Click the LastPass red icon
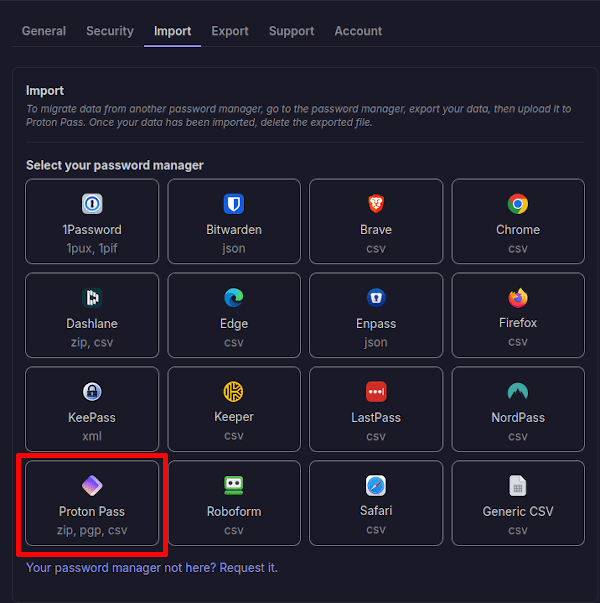The width and height of the screenshot is (600, 603). tap(376, 391)
